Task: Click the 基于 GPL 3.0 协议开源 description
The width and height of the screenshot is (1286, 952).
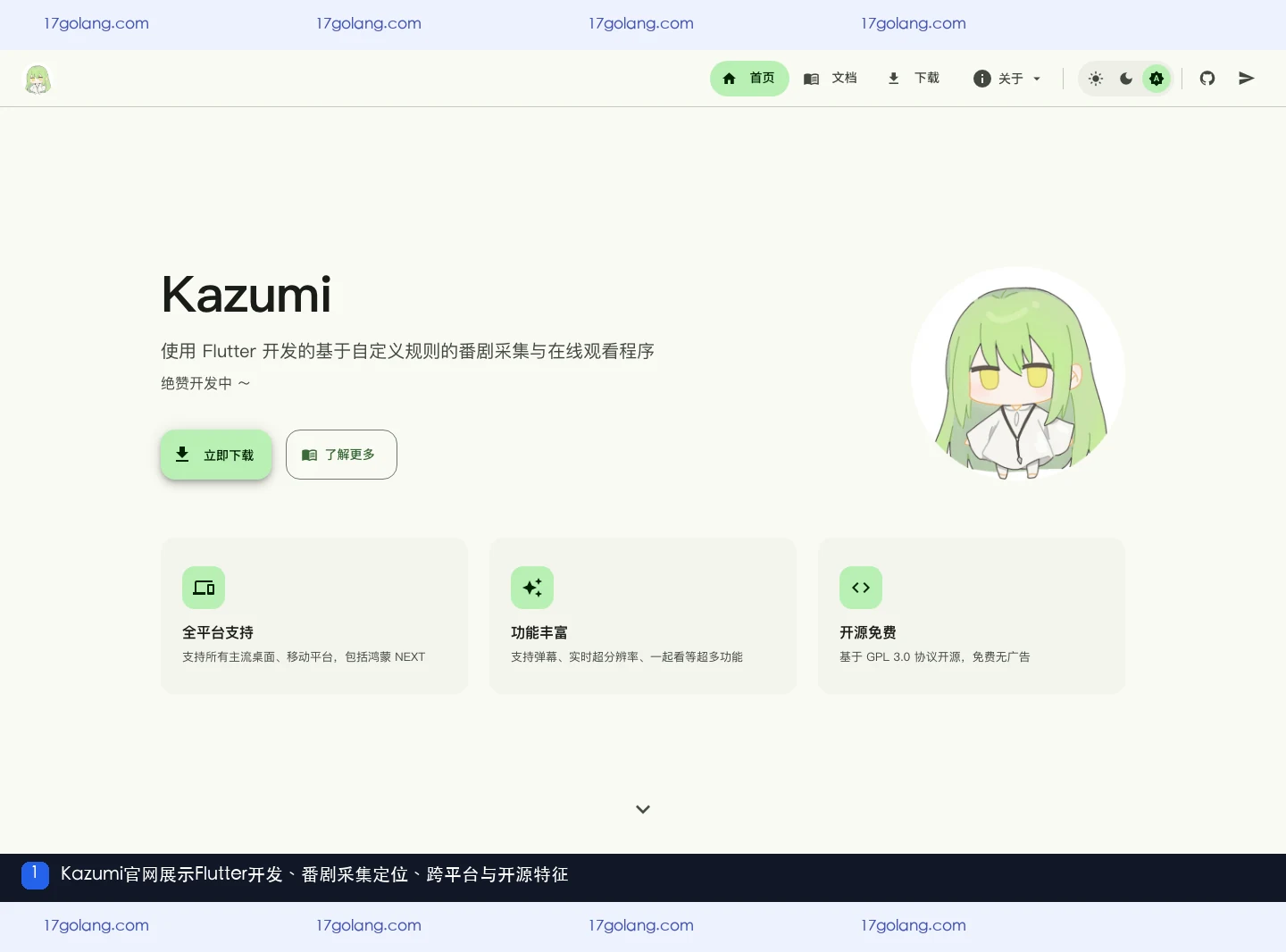Action: (x=935, y=656)
